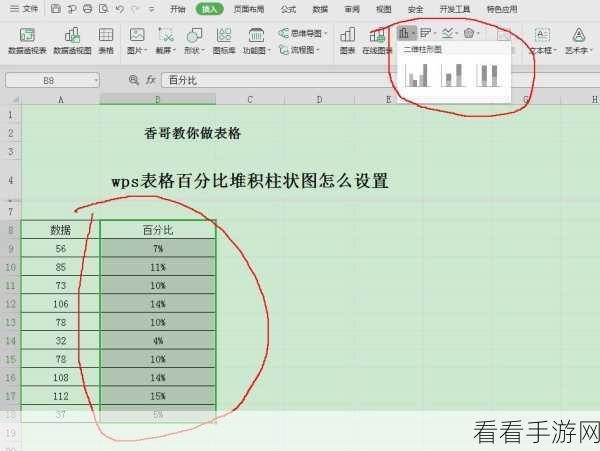Open the 公式 Formulas tab

288,9
